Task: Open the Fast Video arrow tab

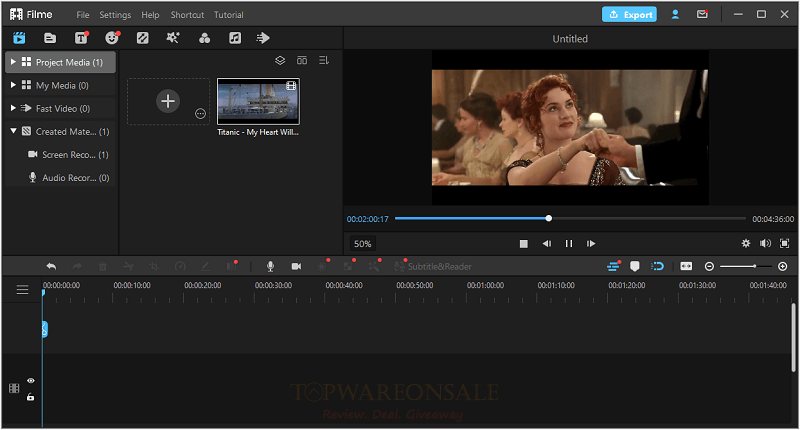Action: click(x=263, y=38)
